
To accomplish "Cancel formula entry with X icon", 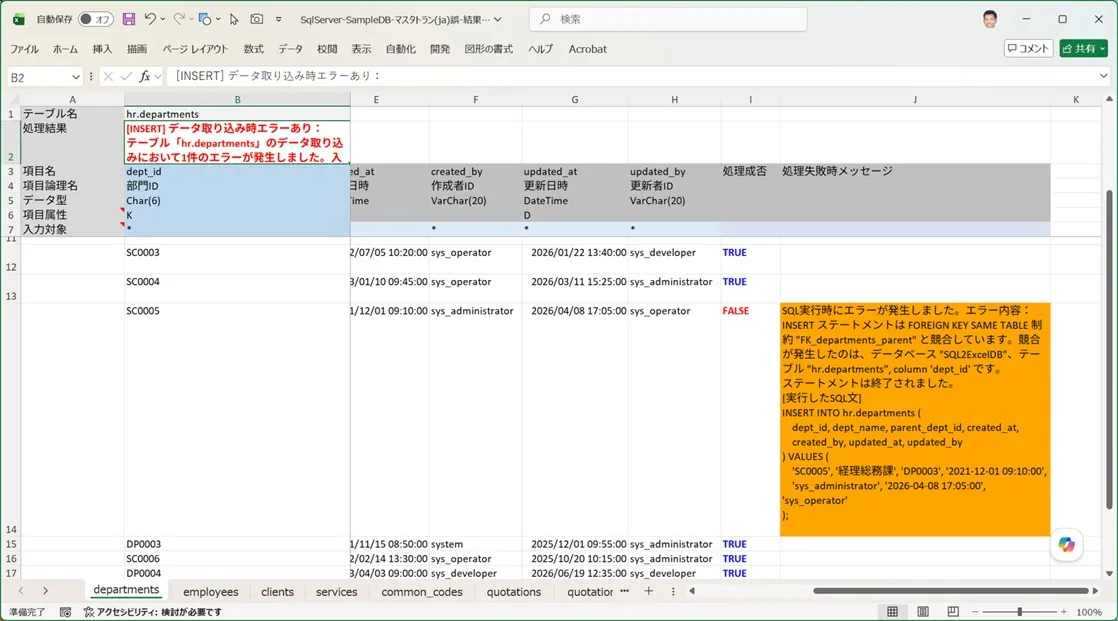I will (108, 76).
